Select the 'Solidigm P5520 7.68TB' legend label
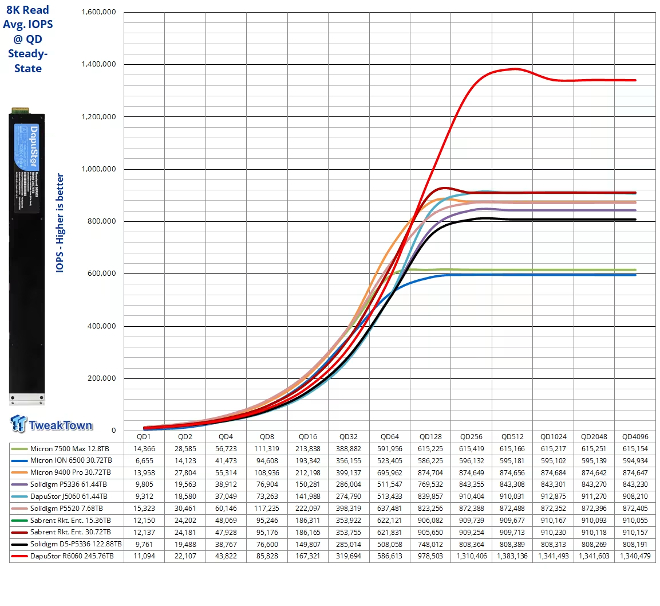Image resolution: width=660 pixels, height=606 pixels. coord(67,508)
